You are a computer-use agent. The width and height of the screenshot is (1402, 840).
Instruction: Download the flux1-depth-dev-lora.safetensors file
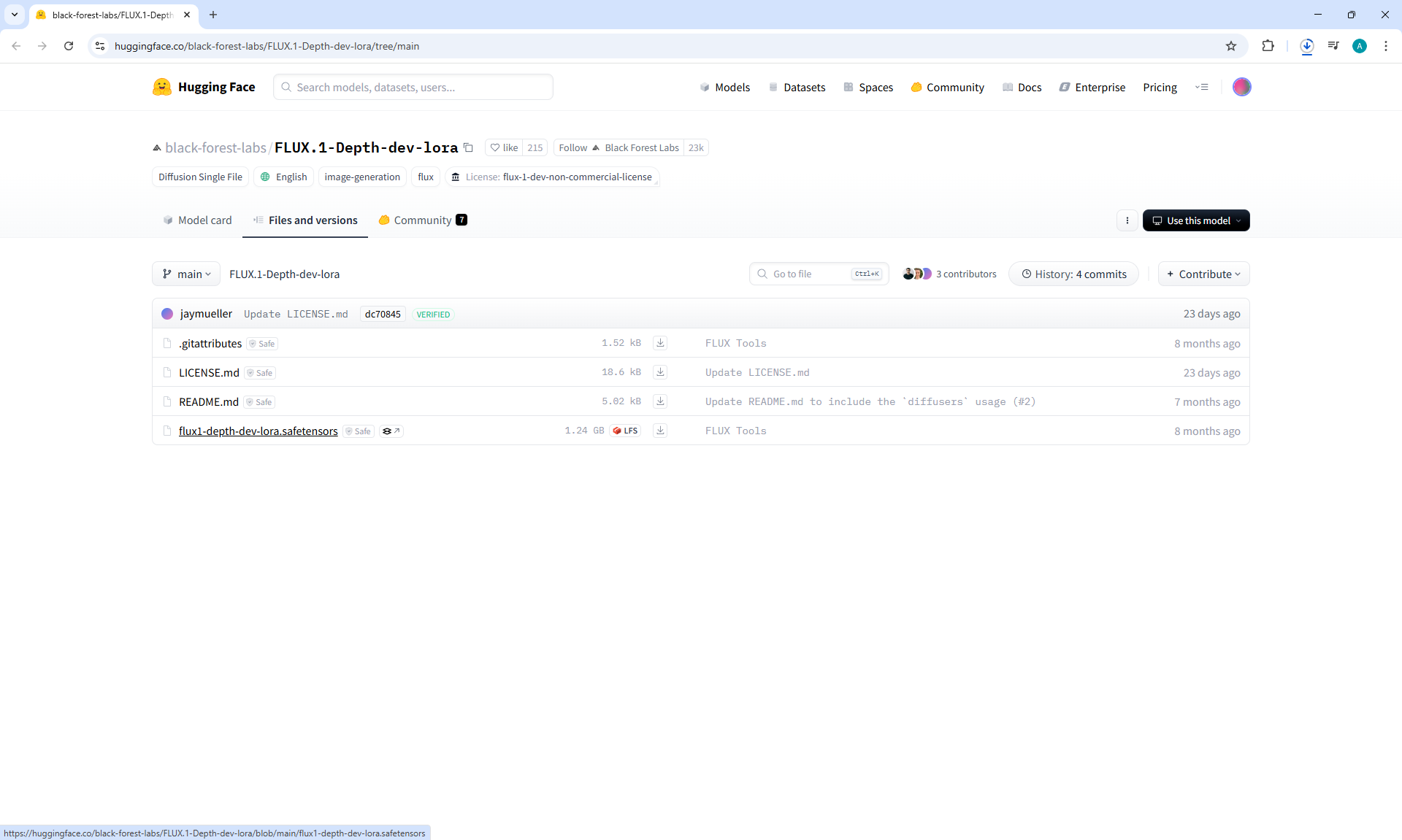pos(660,431)
